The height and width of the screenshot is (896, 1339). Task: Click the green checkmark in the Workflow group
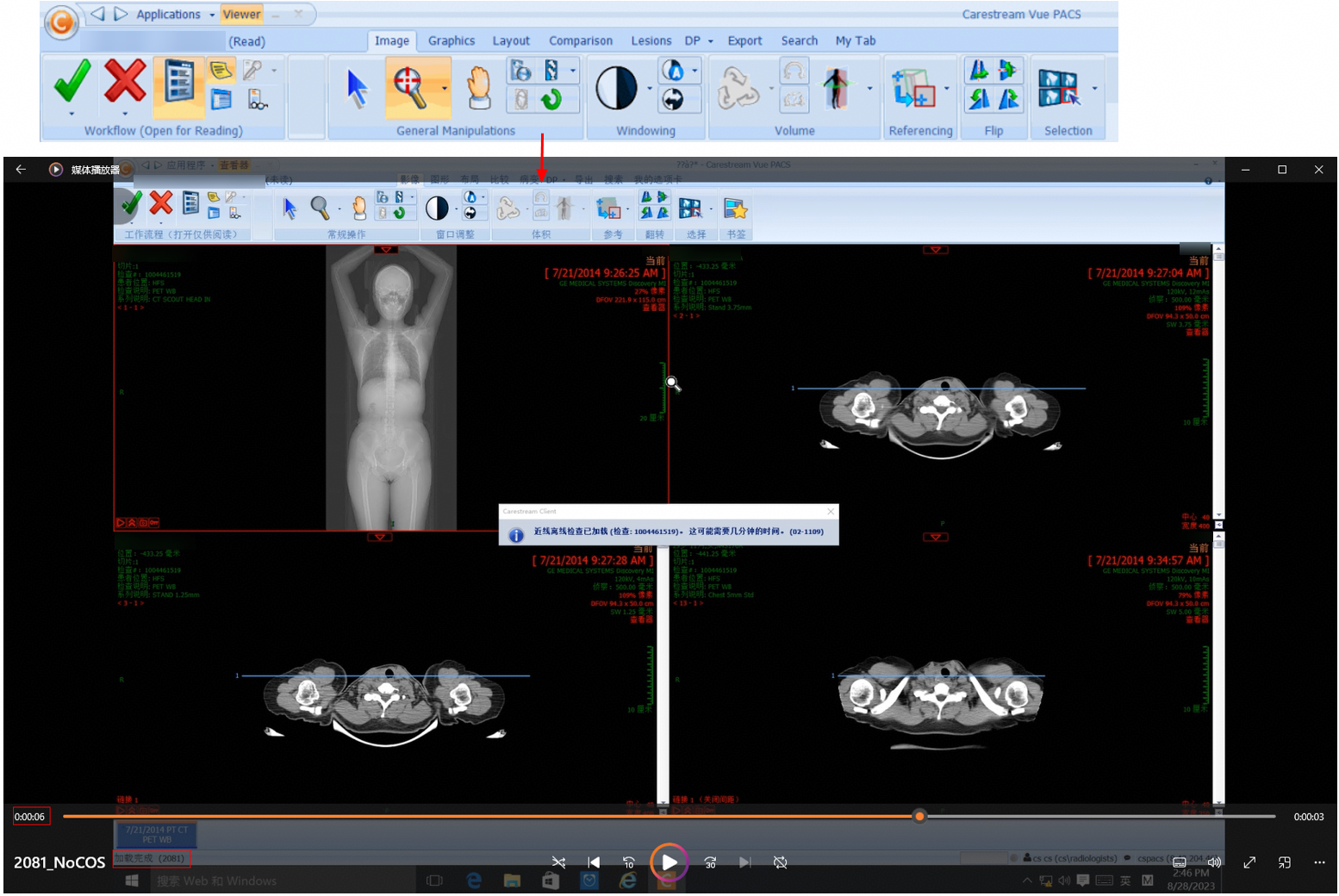coord(72,81)
